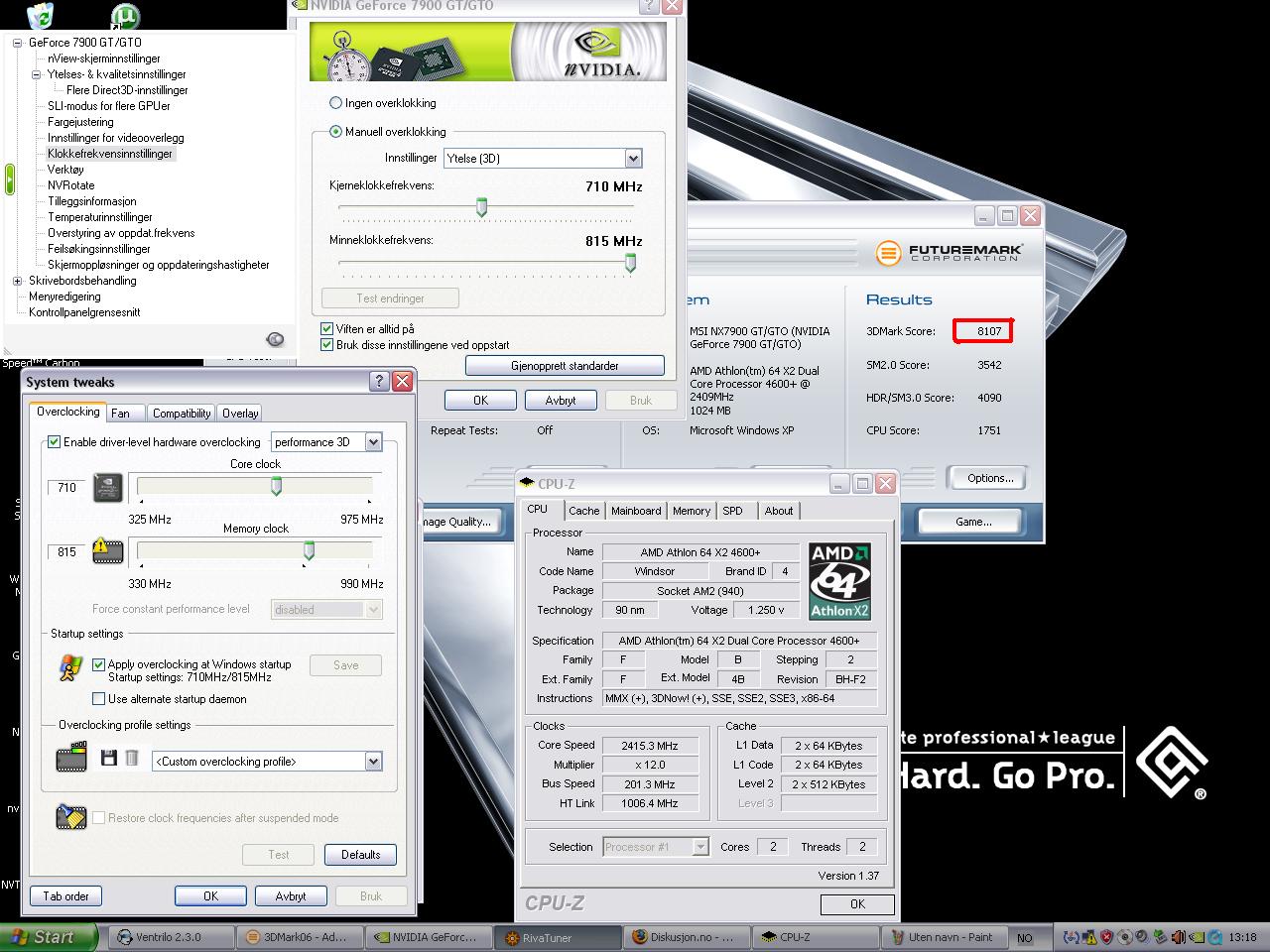Open the uTorrent desktop shortcut
The image size is (1270, 952).
pyautogui.click(x=125, y=15)
